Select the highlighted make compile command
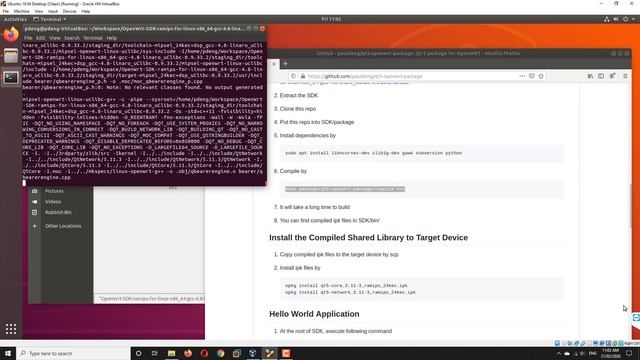This screenshot has height=360, width=640. [x=345, y=189]
